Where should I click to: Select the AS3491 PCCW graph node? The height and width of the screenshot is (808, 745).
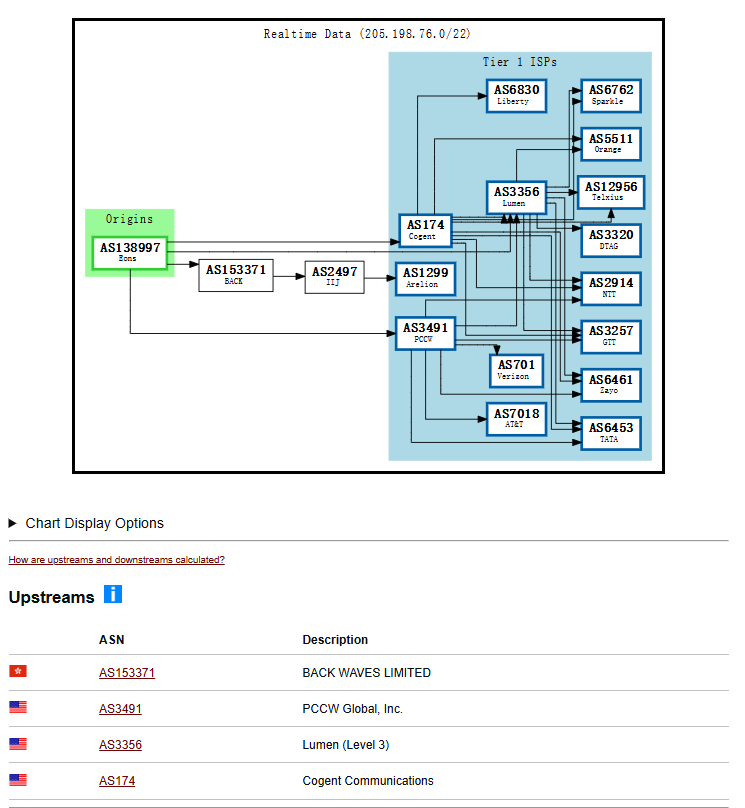(426, 333)
